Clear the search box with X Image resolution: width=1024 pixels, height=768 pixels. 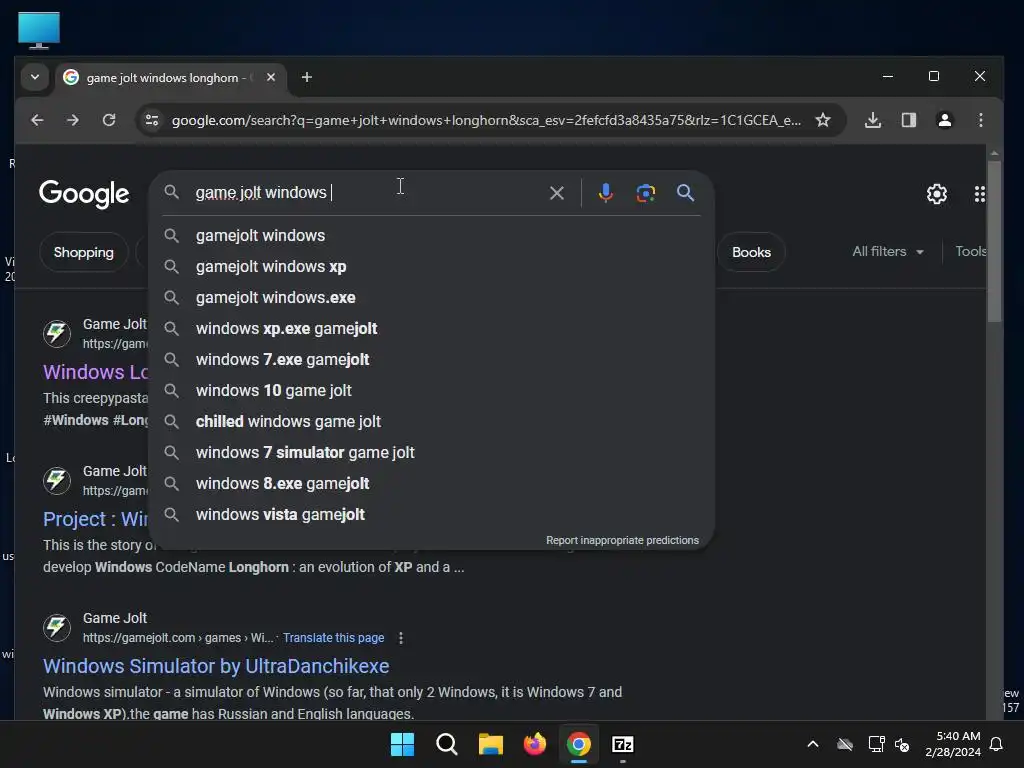point(556,193)
